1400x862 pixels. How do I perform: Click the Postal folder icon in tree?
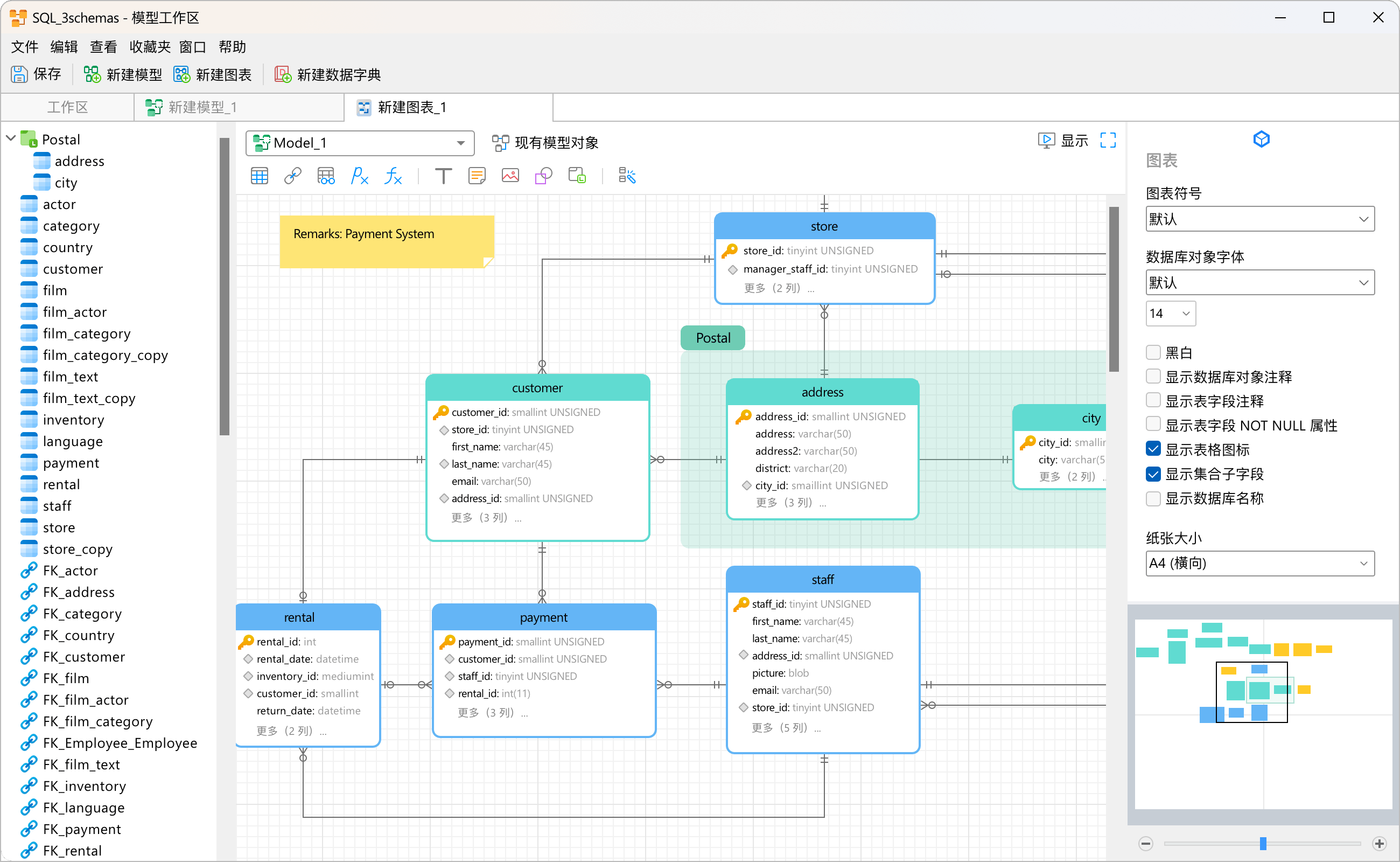tap(29, 139)
